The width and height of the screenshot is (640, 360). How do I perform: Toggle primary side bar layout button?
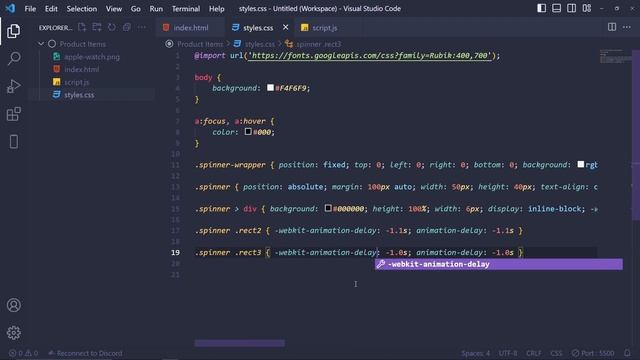click(x=541, y=8)
